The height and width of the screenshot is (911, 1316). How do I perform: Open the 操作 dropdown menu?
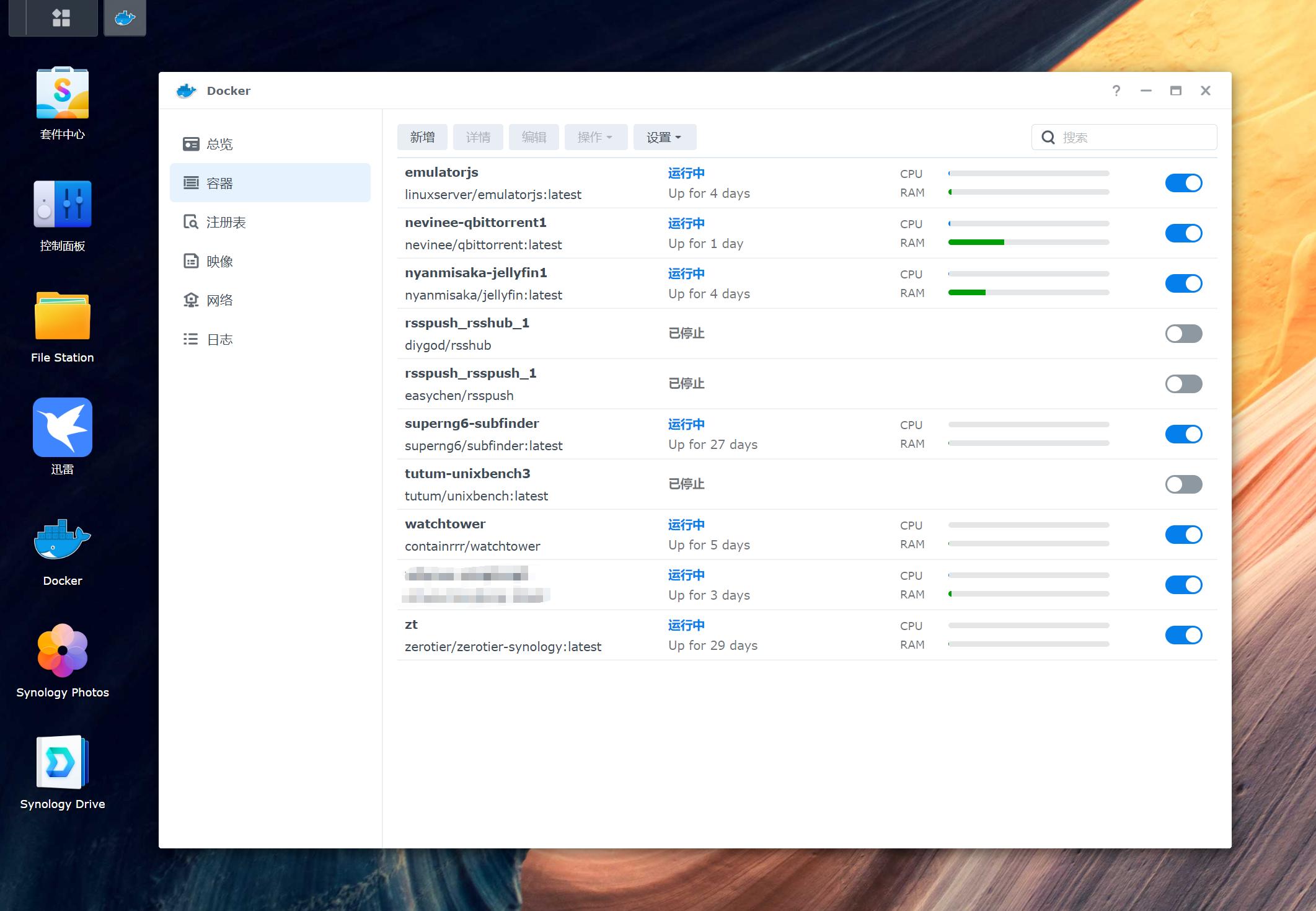[595, 137]
